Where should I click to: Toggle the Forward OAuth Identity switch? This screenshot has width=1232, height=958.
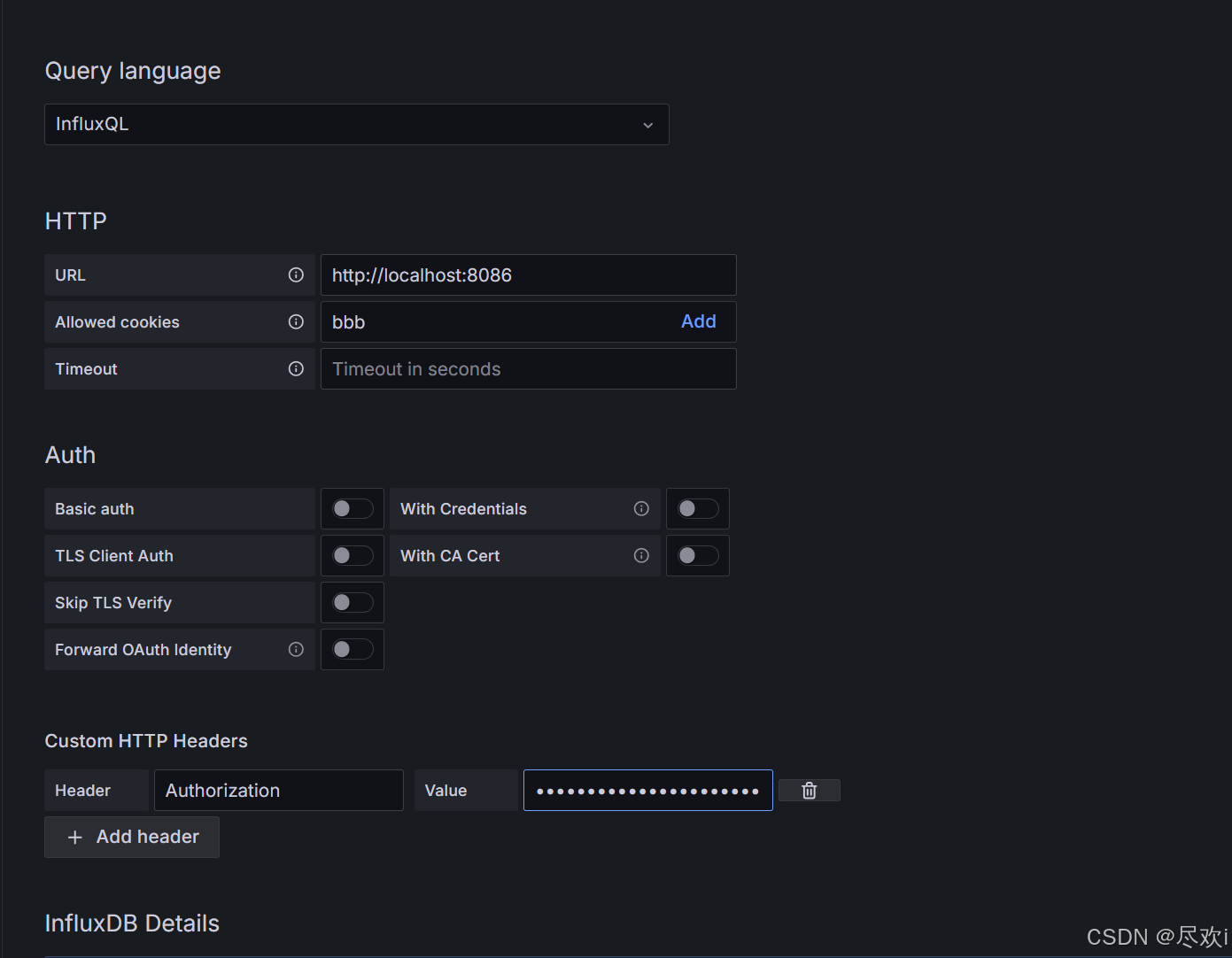353,650
